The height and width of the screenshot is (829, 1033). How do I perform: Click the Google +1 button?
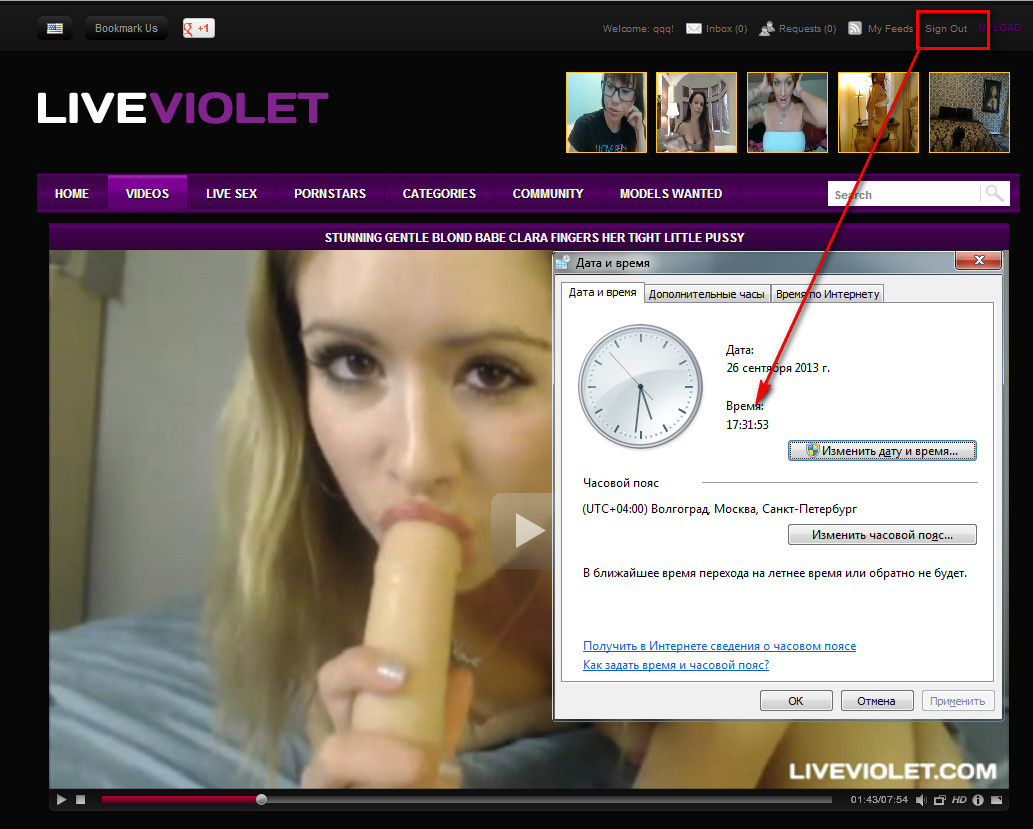click(x=198, y=28)
